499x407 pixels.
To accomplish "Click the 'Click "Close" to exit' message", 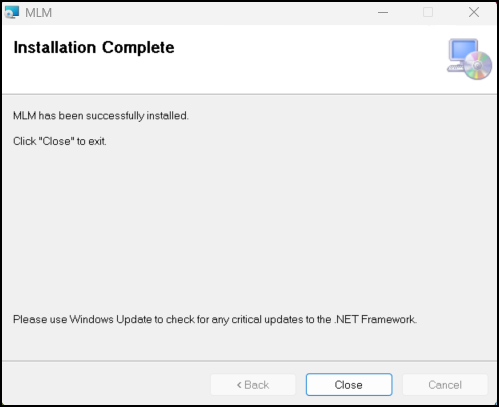I will (x=60, y=141).
